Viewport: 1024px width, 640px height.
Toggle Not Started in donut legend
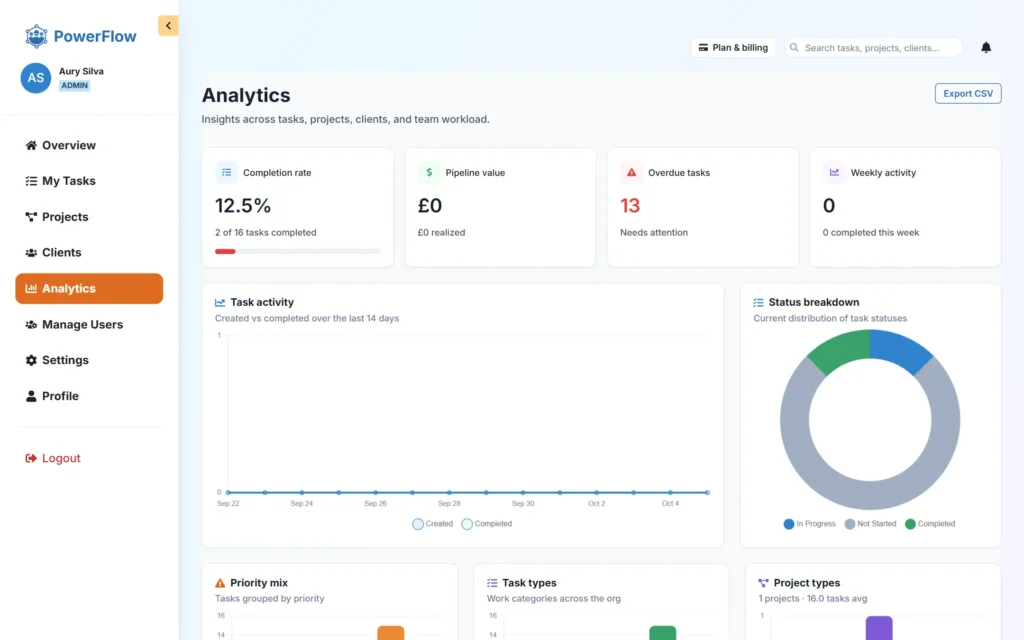pos(870,524)
